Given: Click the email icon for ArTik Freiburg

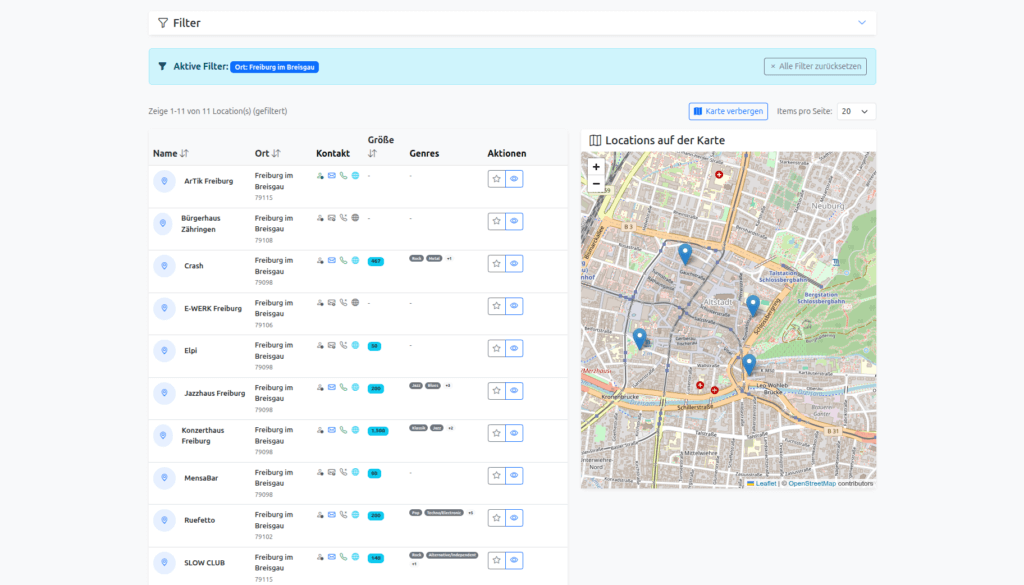Looking at the screenshot, I should (332, 175).
